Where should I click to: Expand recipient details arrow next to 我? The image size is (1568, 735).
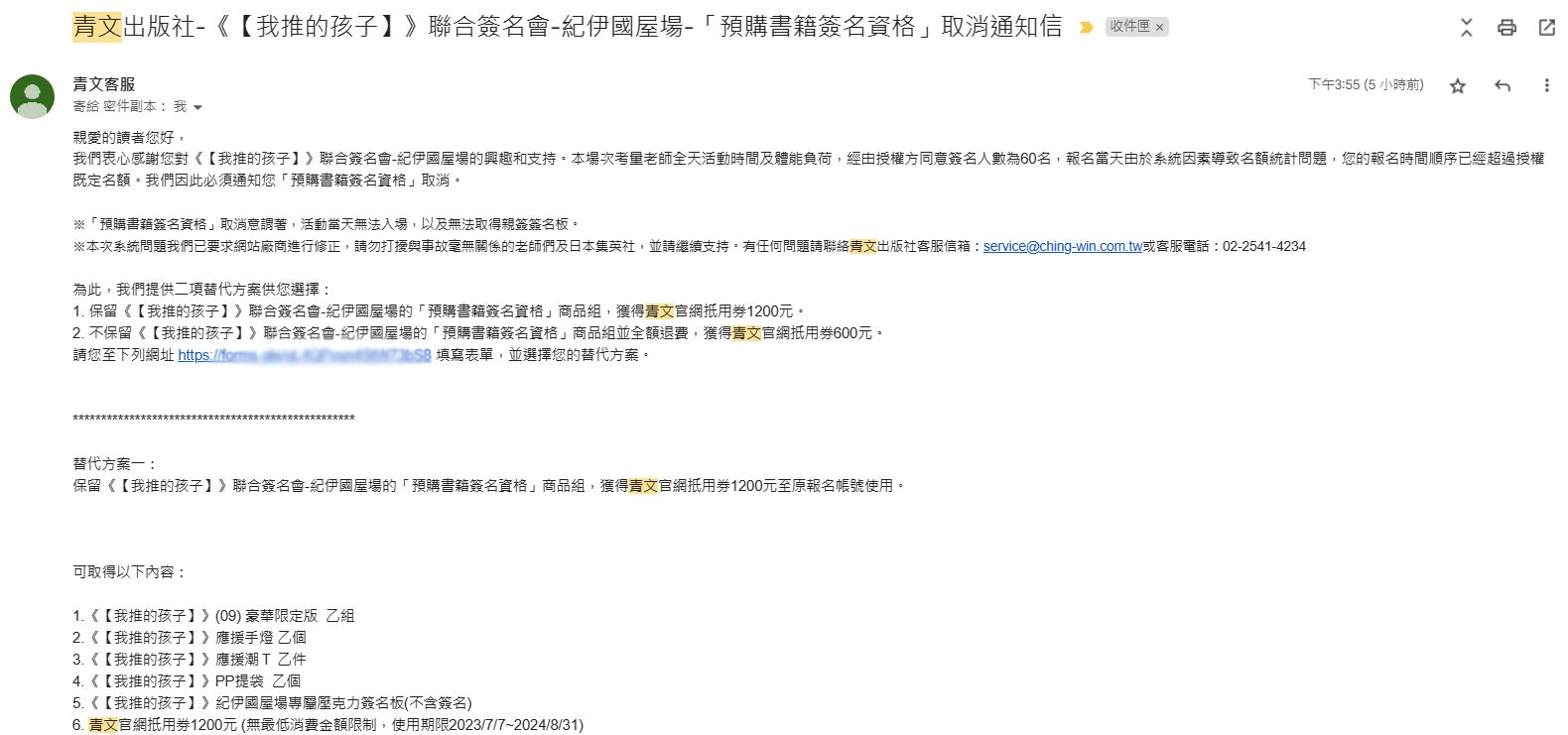[197, 107]
